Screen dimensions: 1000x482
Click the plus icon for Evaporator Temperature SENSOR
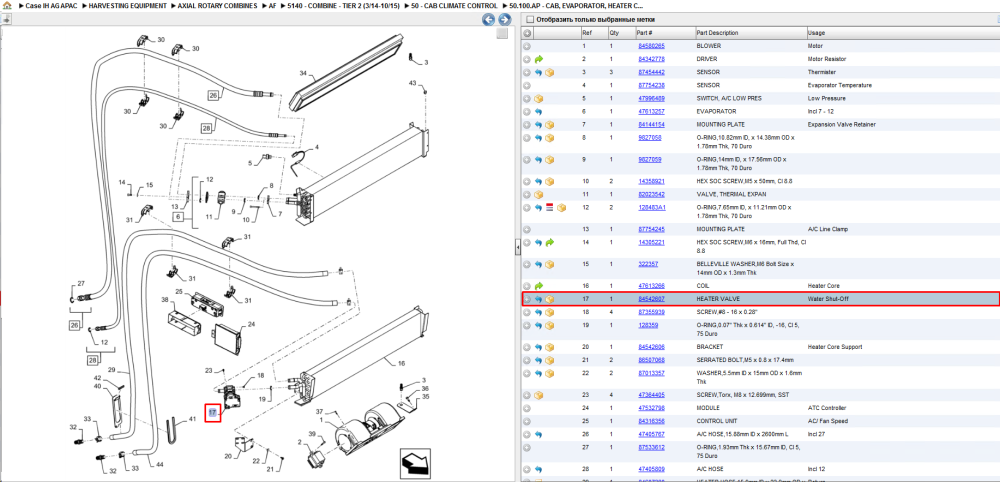[527, 85]
